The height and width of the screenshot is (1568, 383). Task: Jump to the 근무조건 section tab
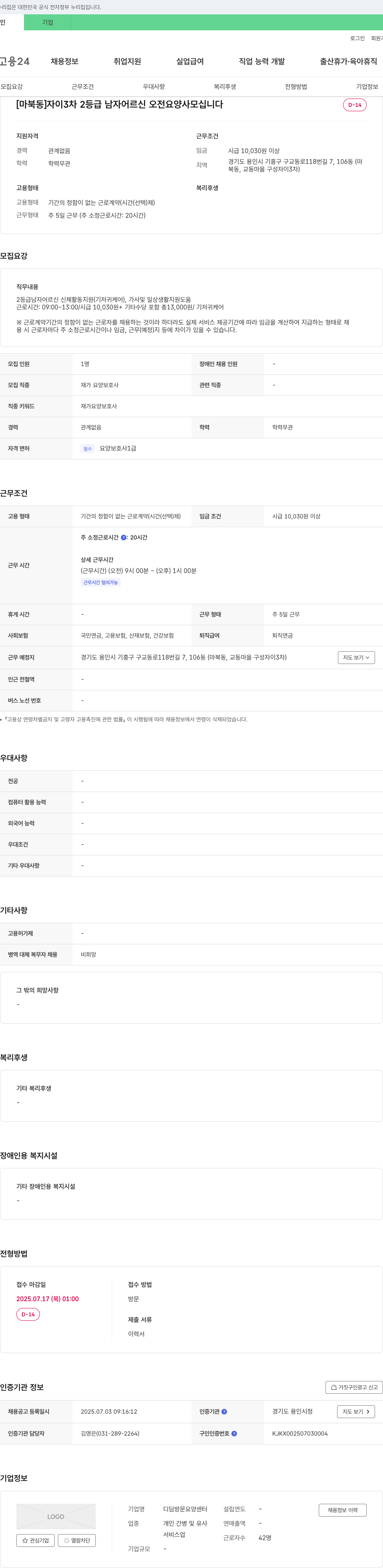coord(83,87)
